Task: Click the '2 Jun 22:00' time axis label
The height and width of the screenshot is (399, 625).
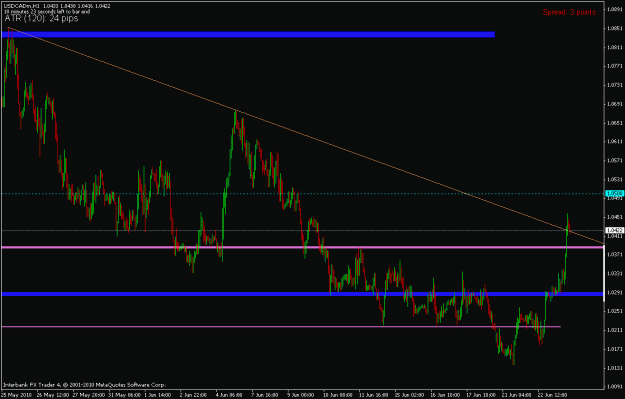Action: coord(193,395)
